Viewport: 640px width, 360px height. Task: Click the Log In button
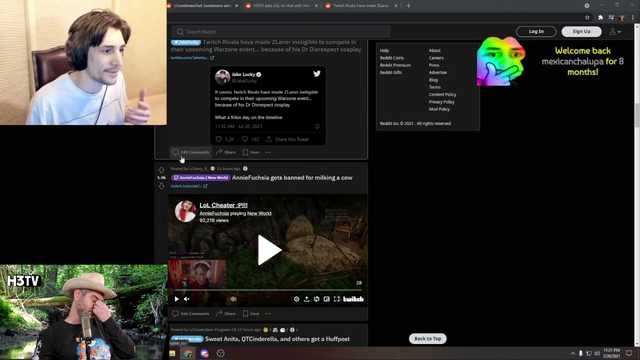click(x=536, y=31)
